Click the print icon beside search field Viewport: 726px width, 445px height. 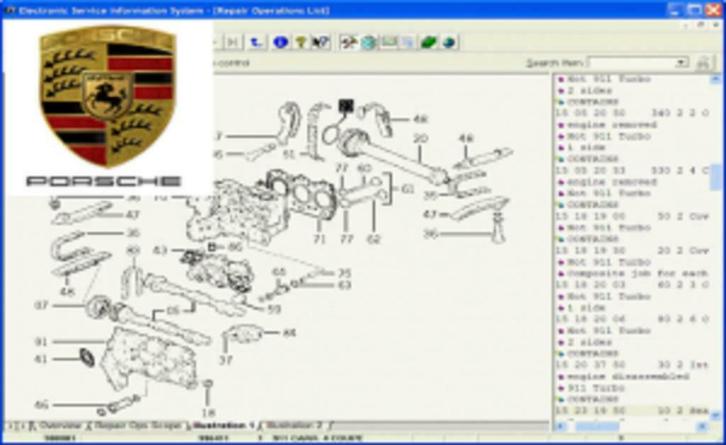(703, 63)
